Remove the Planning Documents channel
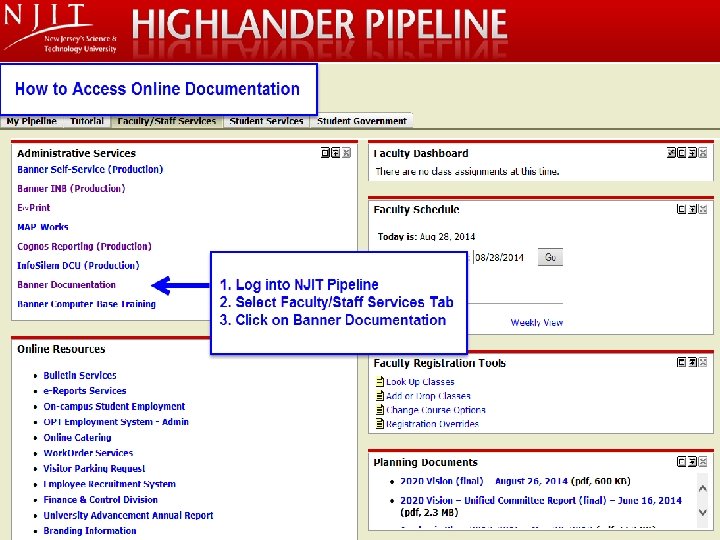Viewport: 720px width, 540px height. (x=703, y=462)
